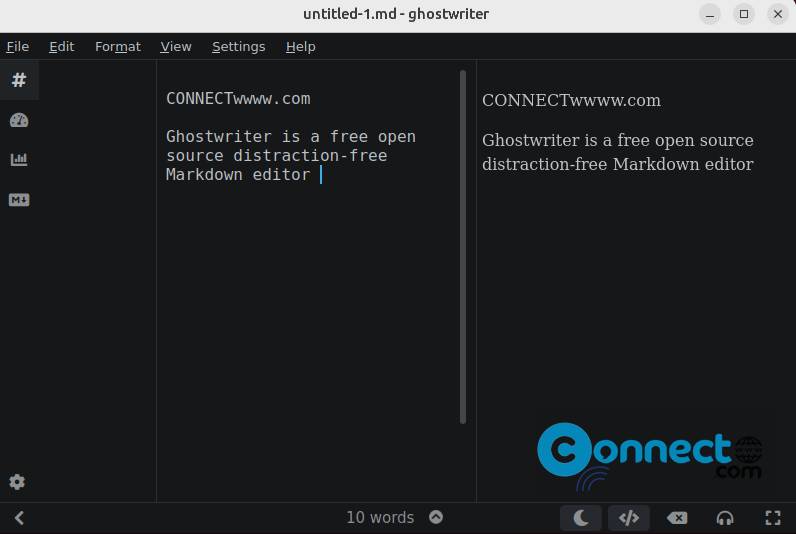Open the Help menu
Image resolution: width=796 pixels, height=534 pixels.
[x=301, y=47]
